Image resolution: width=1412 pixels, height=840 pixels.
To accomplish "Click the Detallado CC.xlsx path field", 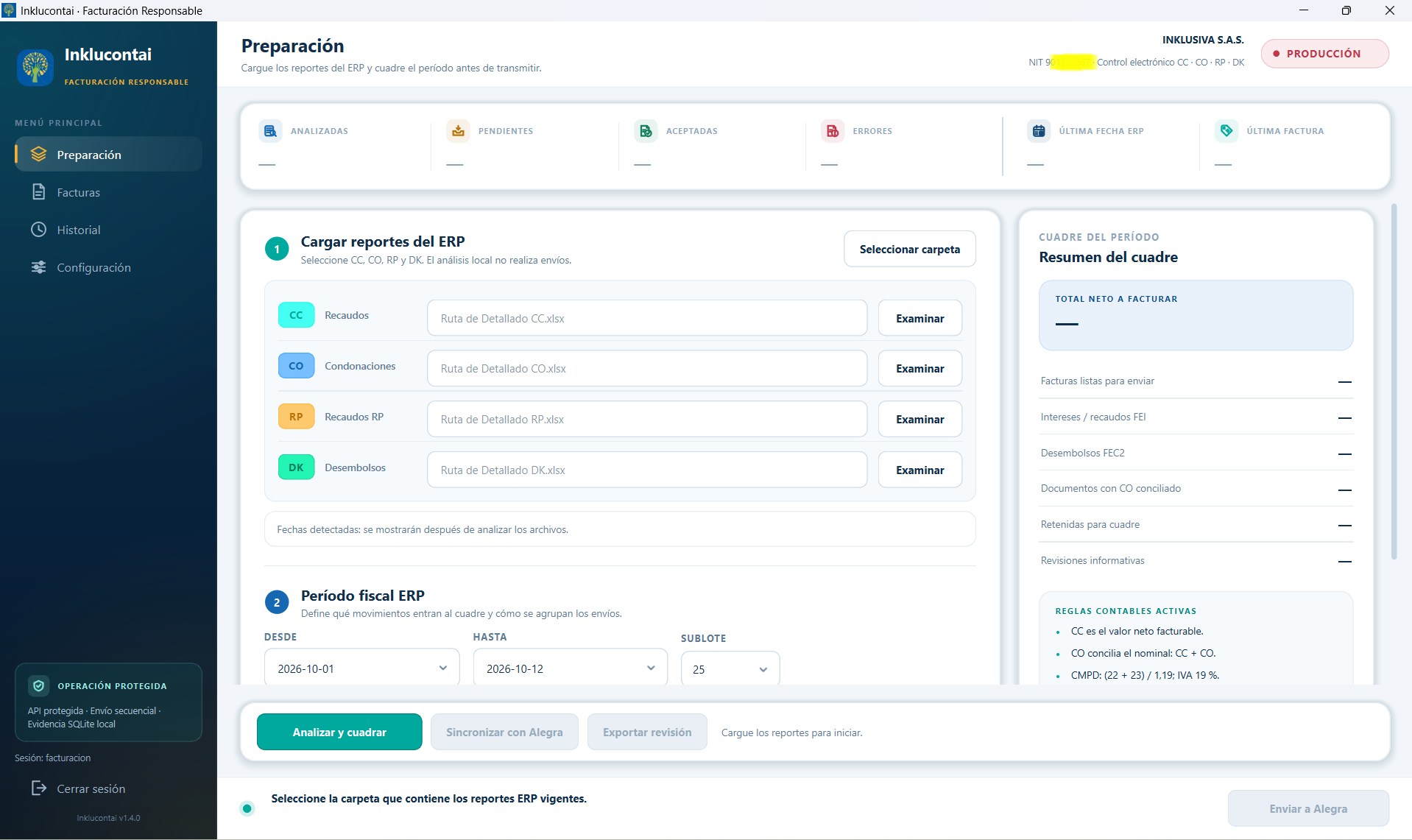I will (647, 318).
